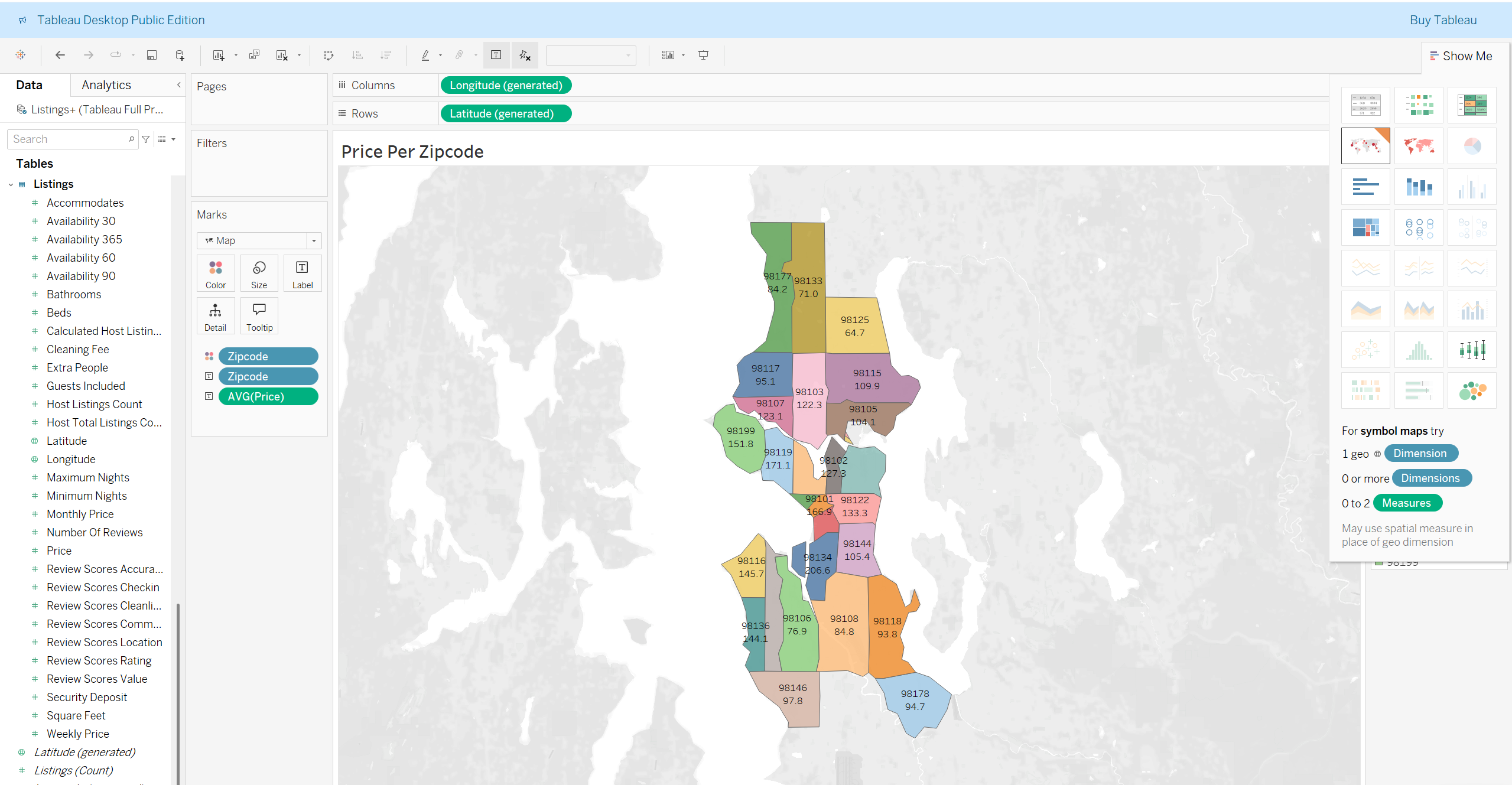Viewport: 1512px width, 785px height.
Task: Toggle the Show Mark Labels button
Action: click(496, 55)
